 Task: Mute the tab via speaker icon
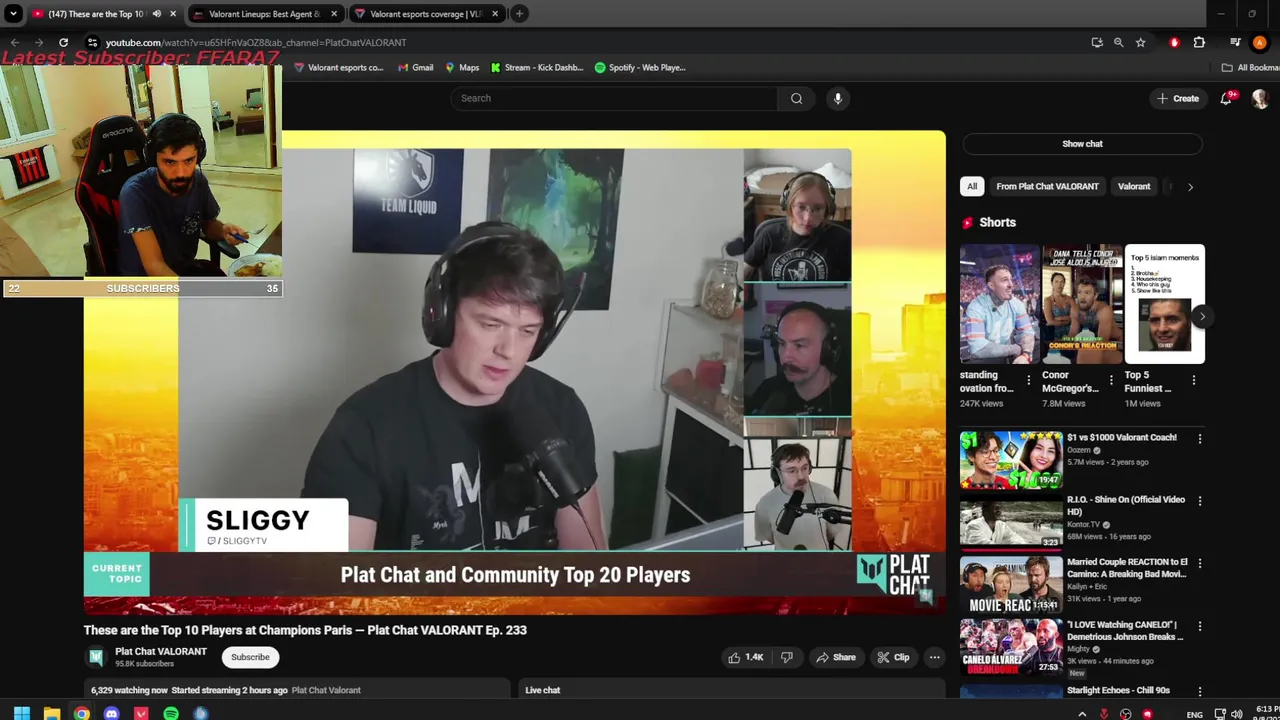pyautogui.click(x=156, y=14)
